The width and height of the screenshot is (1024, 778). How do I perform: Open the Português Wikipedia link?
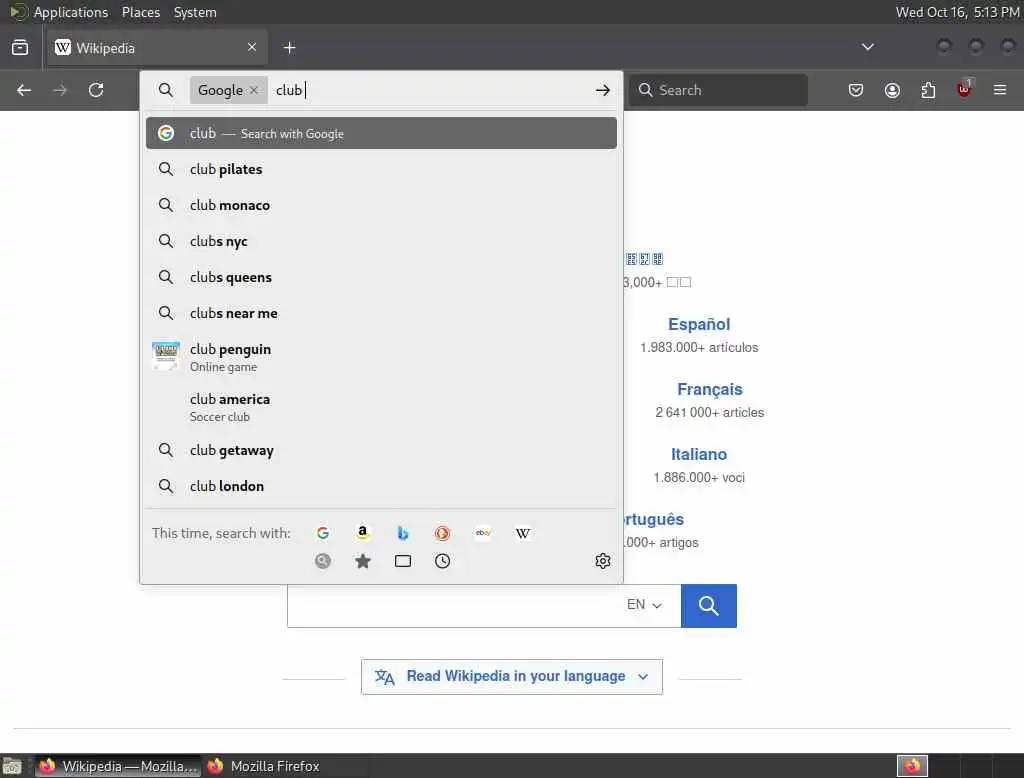coord(654,519)
